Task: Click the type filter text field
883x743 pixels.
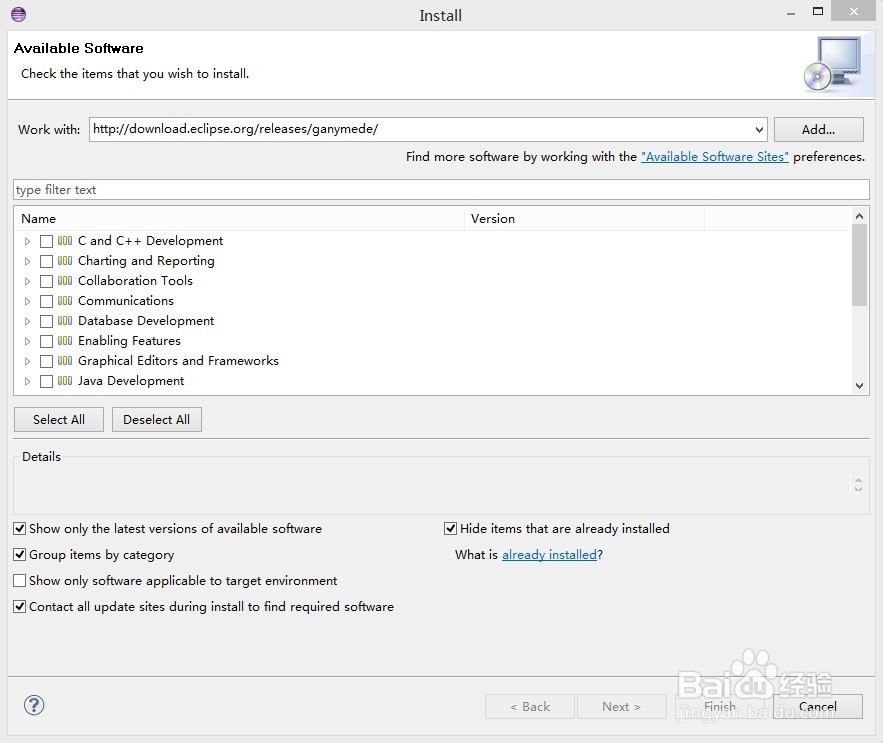Action: (440, 189)
